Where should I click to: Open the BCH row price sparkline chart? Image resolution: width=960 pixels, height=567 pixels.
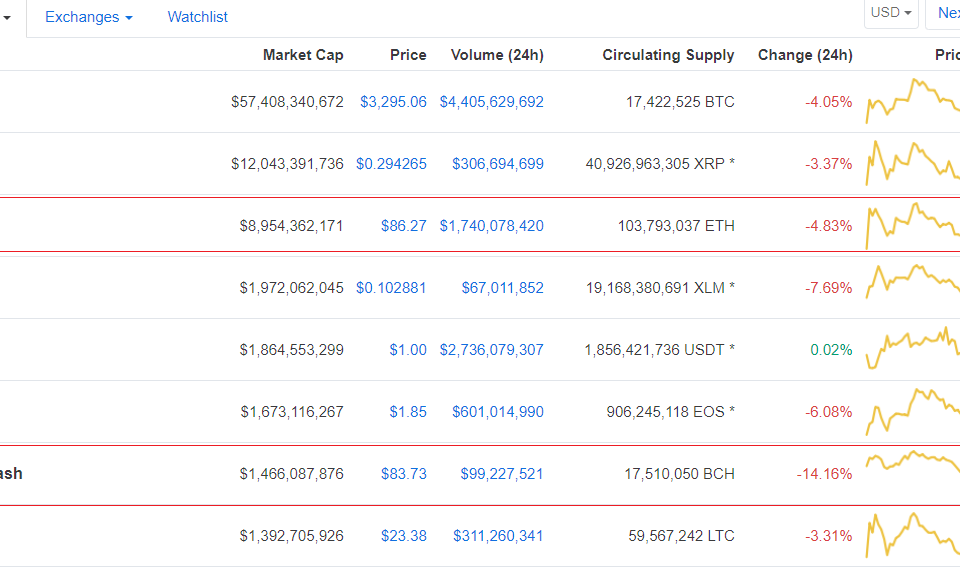[x=913, y=461]
